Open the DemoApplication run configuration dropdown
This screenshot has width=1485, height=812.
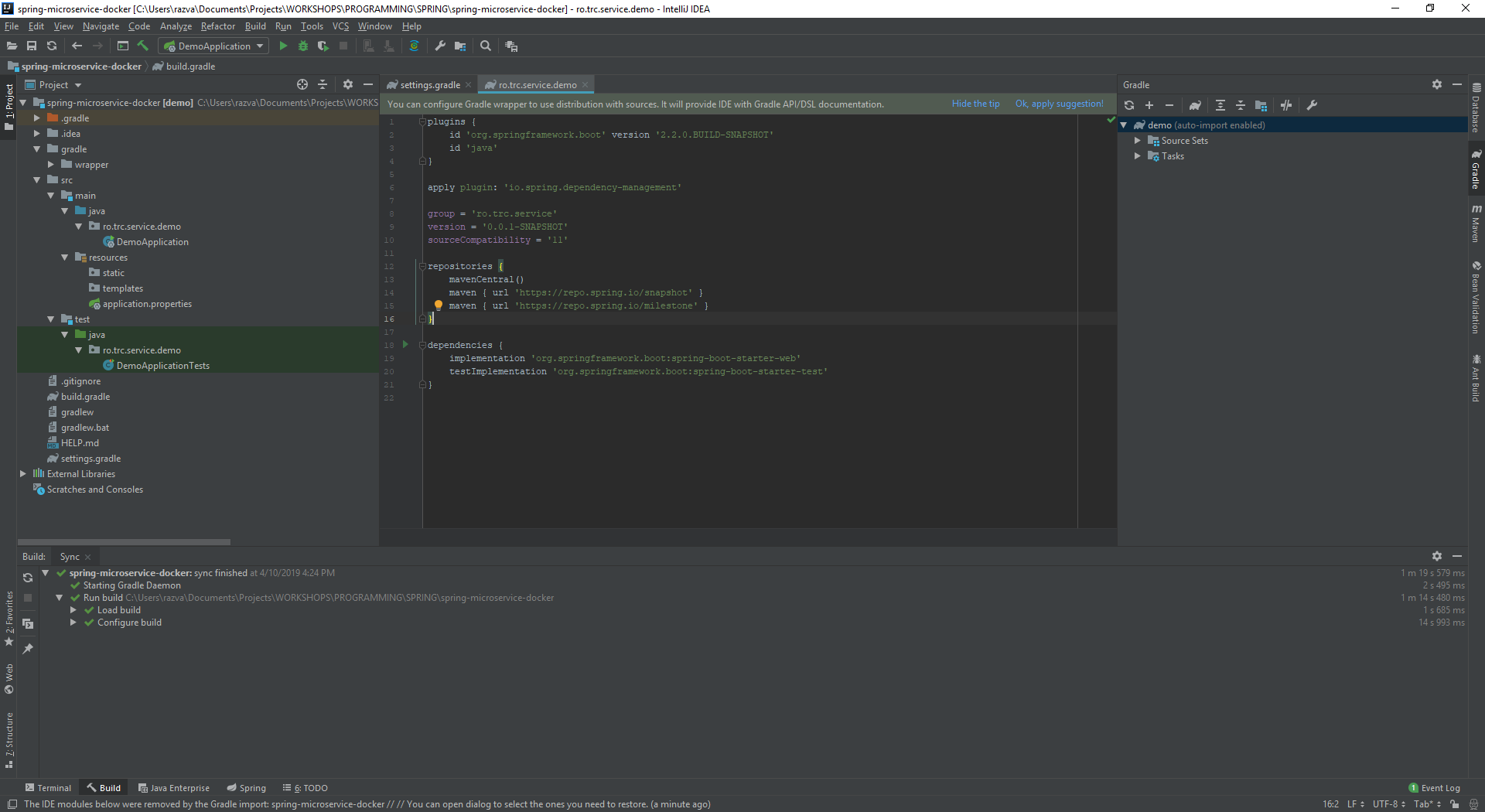tap(215, 46)
